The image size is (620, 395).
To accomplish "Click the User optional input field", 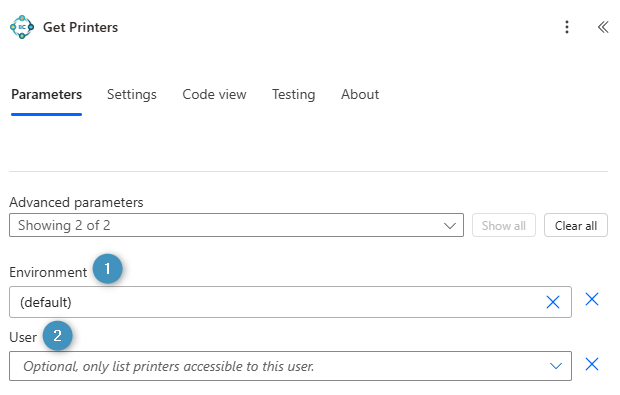I will point(290,366).
